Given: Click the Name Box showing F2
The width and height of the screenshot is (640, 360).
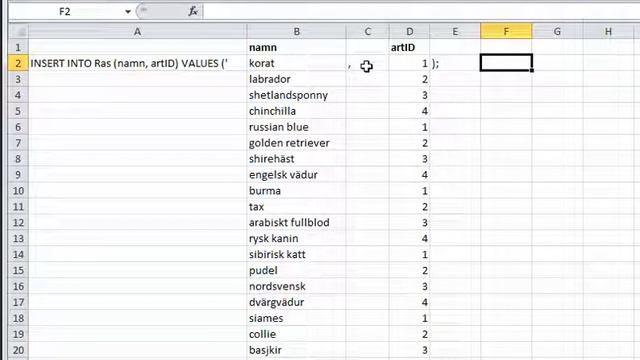Looking at the screenshot, I should (x=65, y=11).
